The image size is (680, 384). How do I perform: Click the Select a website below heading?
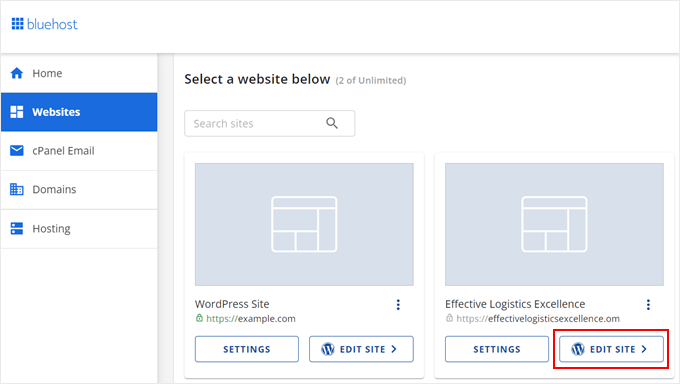[257, 79]
